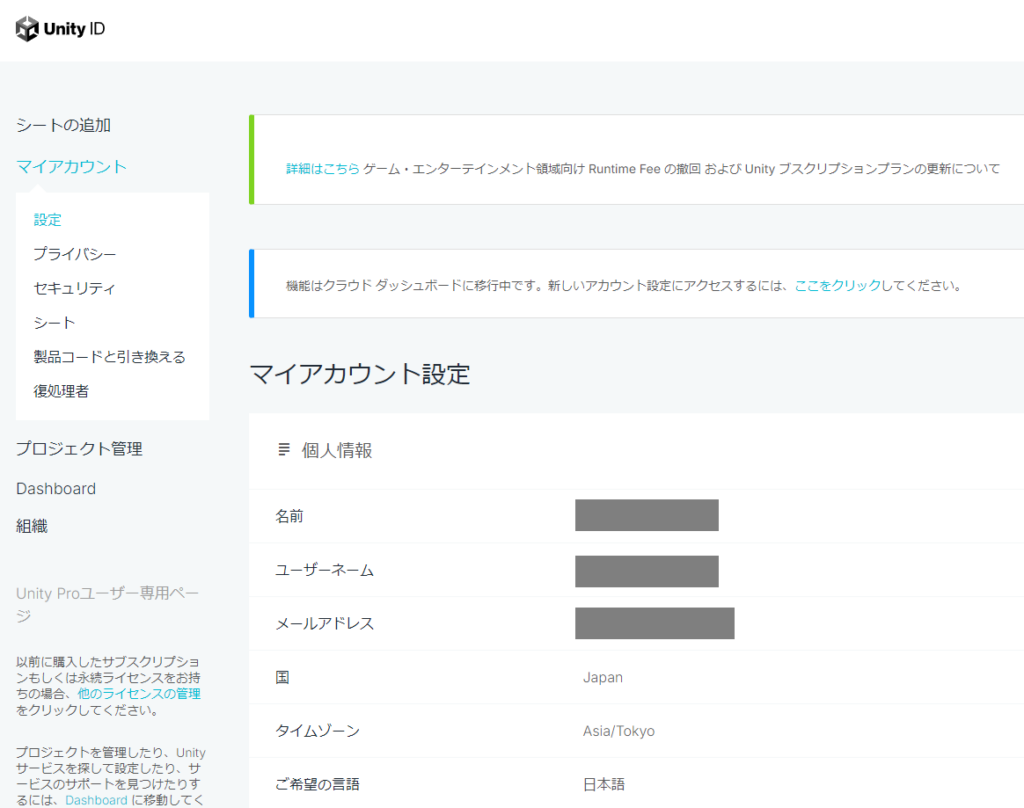Click the redacted メールアドレス value field
Viewport: 1024px width, 808px height.
click(654, 623)
